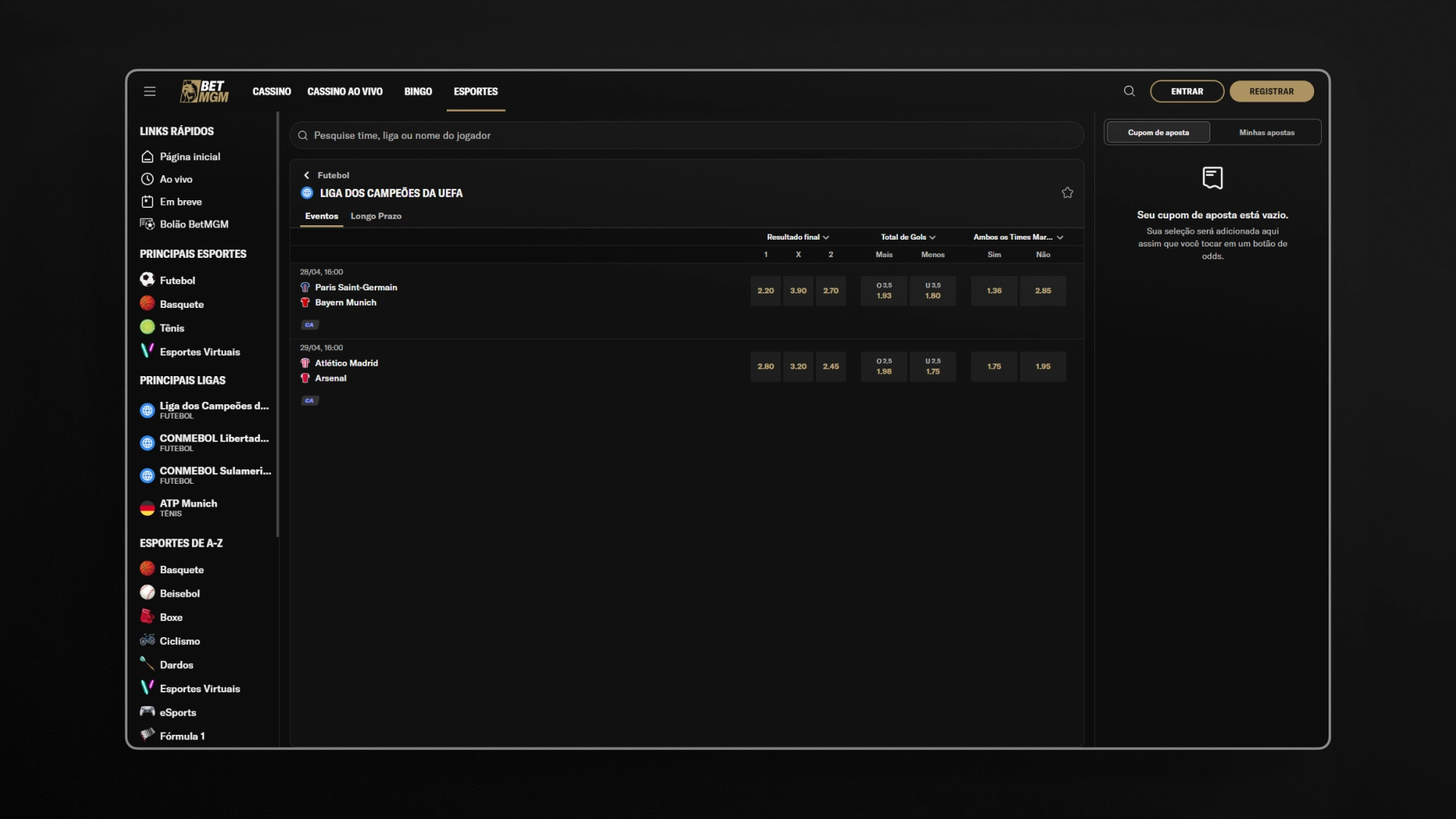Click the REGISTRAR button
This screenshot has width=1456, height=819.
point(1272,91)
